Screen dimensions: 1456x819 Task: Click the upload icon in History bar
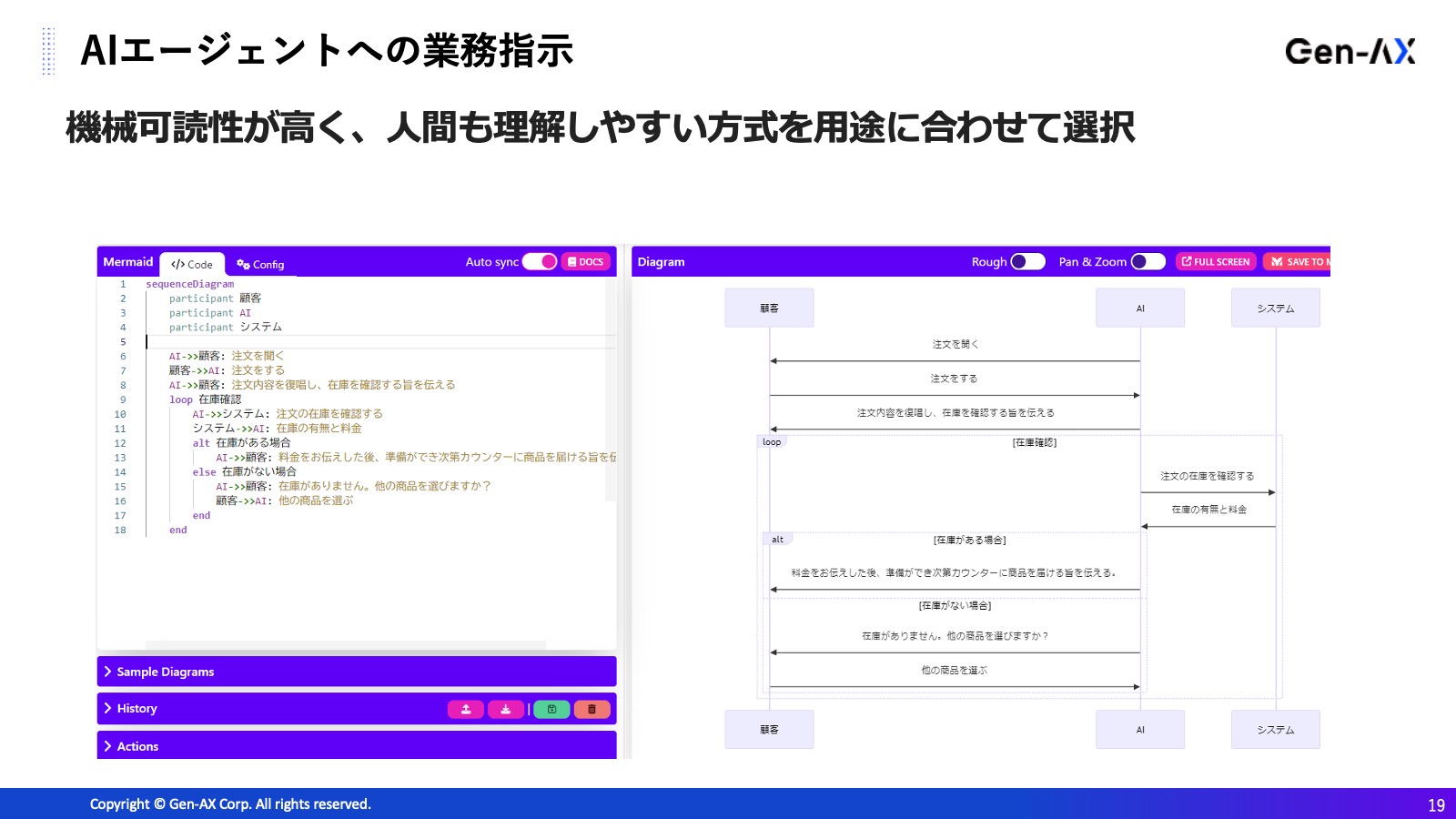pyautogui.click(x=465, y=710)
